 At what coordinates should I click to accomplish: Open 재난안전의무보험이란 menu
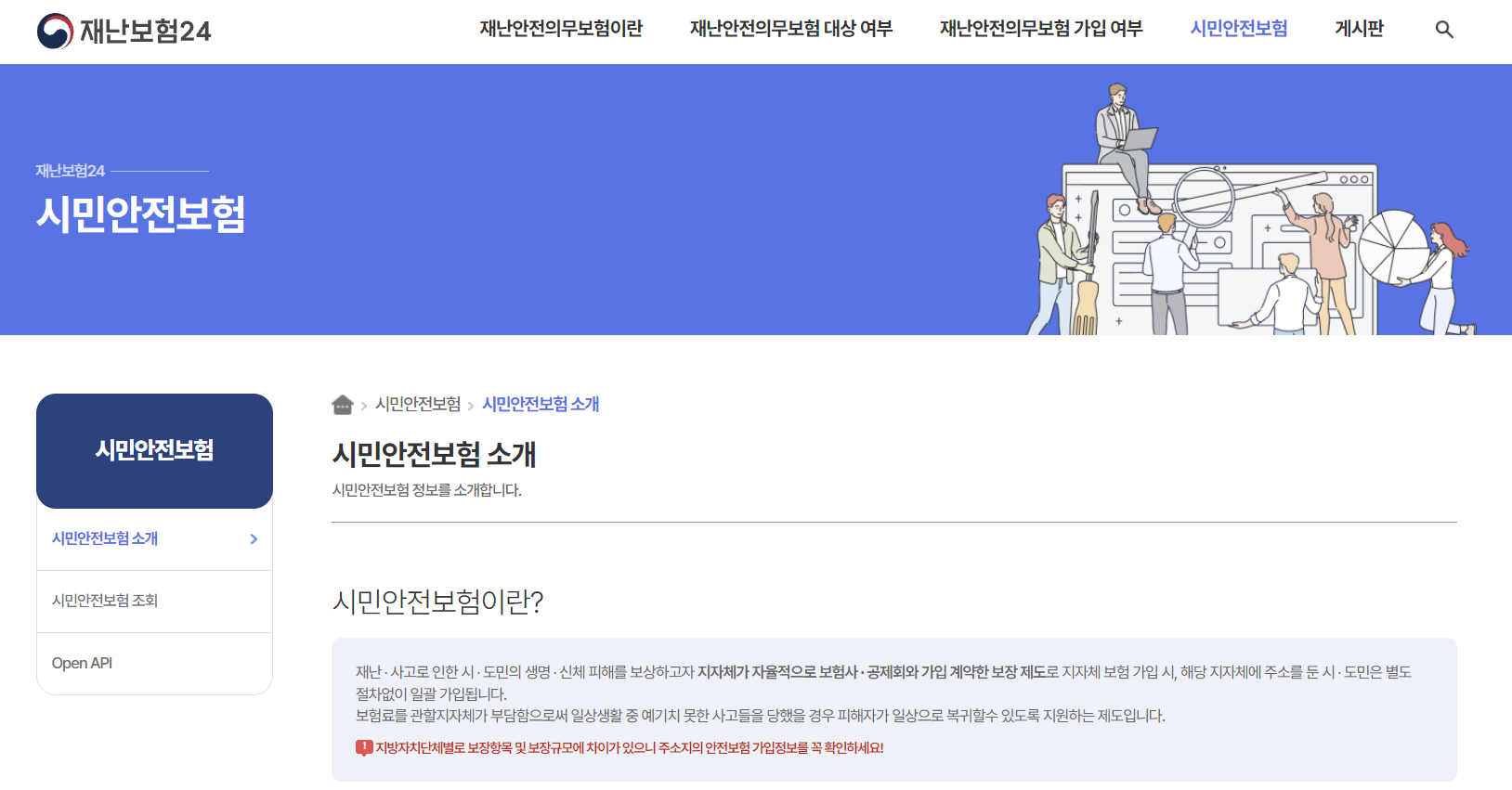561,29
